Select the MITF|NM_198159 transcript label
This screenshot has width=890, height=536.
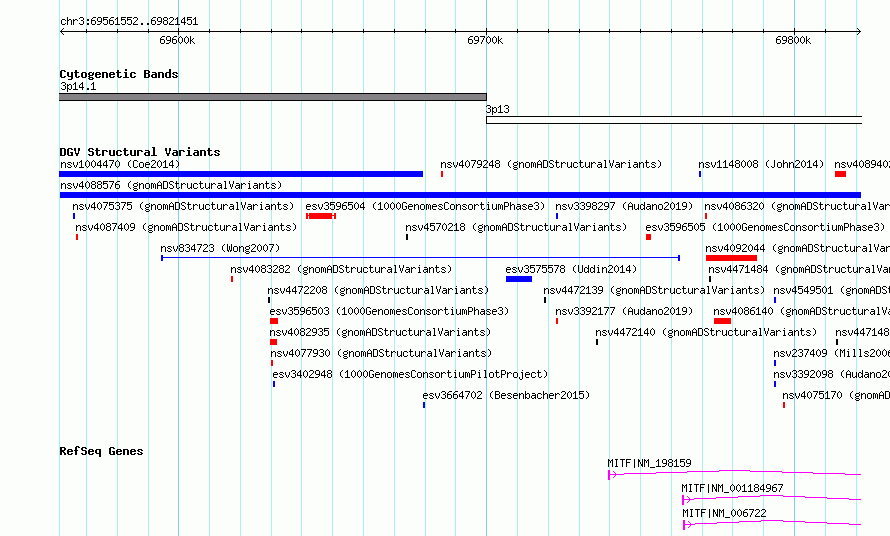tap(649, 463)
